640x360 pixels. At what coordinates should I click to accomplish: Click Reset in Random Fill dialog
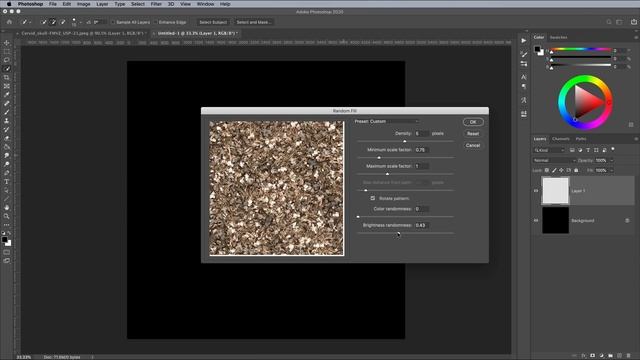473,133
